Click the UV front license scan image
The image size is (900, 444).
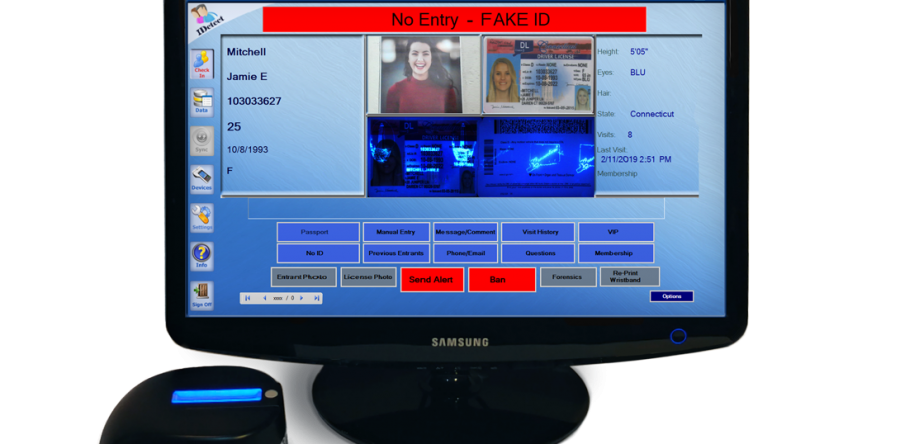click(422, 157)
